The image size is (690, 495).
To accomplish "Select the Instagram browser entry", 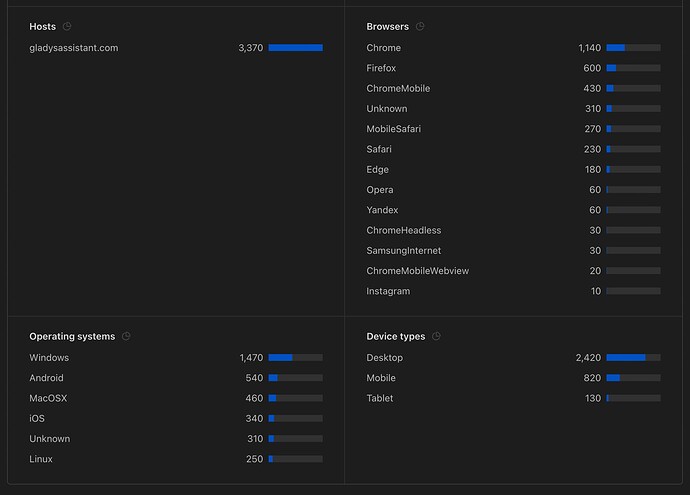I will tap(387, 291).
